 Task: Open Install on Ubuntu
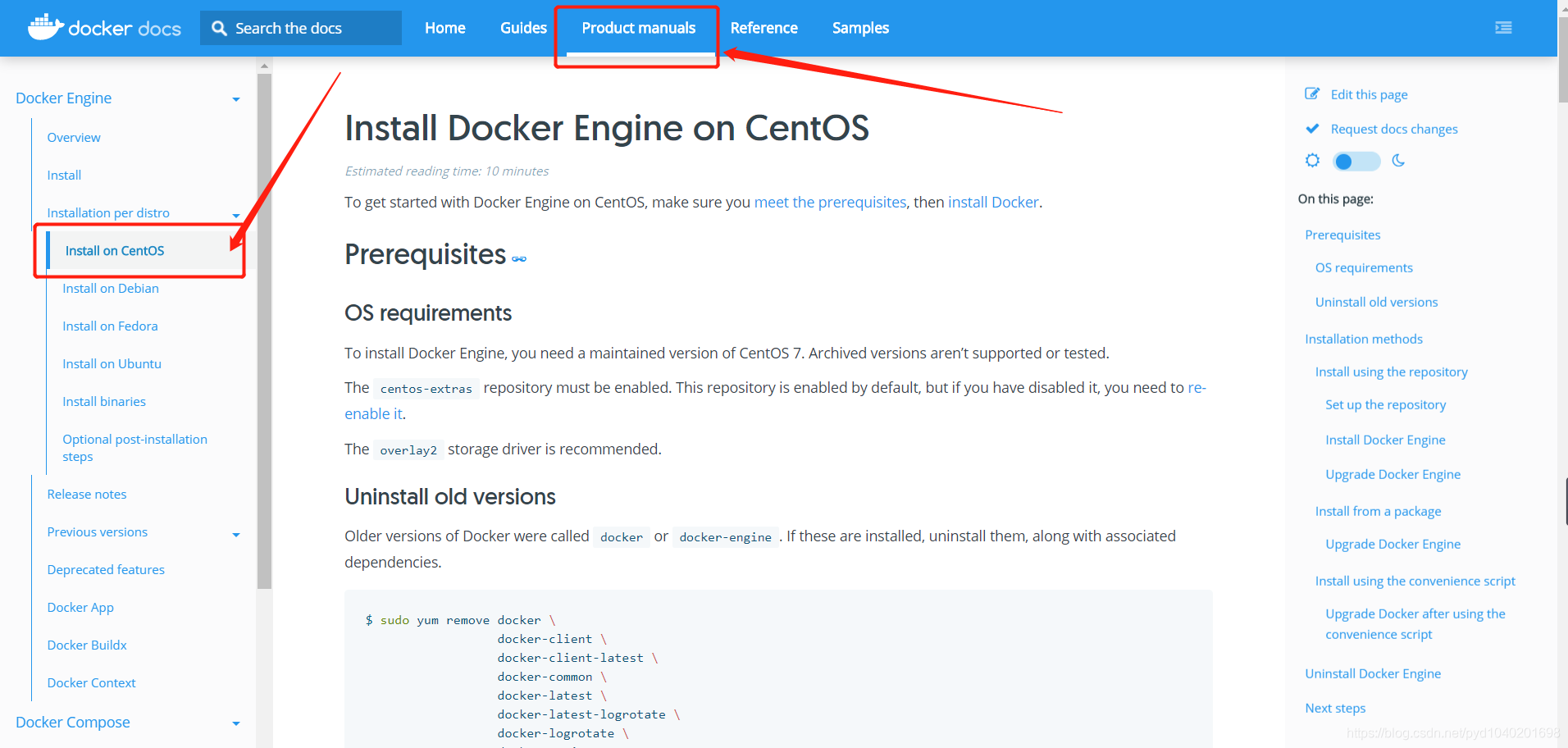pos(112,363)
